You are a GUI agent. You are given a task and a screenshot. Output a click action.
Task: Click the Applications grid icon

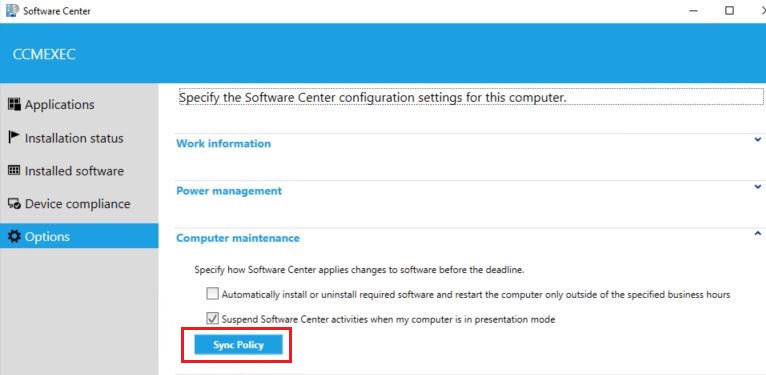[15, 104]
